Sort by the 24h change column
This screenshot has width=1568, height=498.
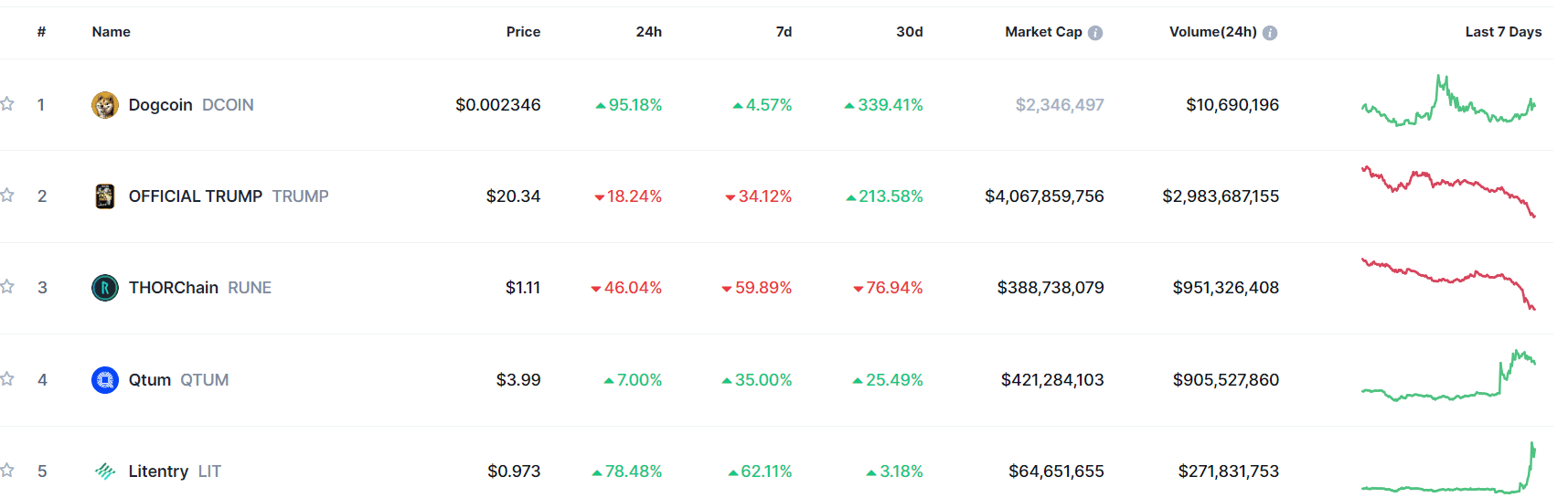click(648, 32)
